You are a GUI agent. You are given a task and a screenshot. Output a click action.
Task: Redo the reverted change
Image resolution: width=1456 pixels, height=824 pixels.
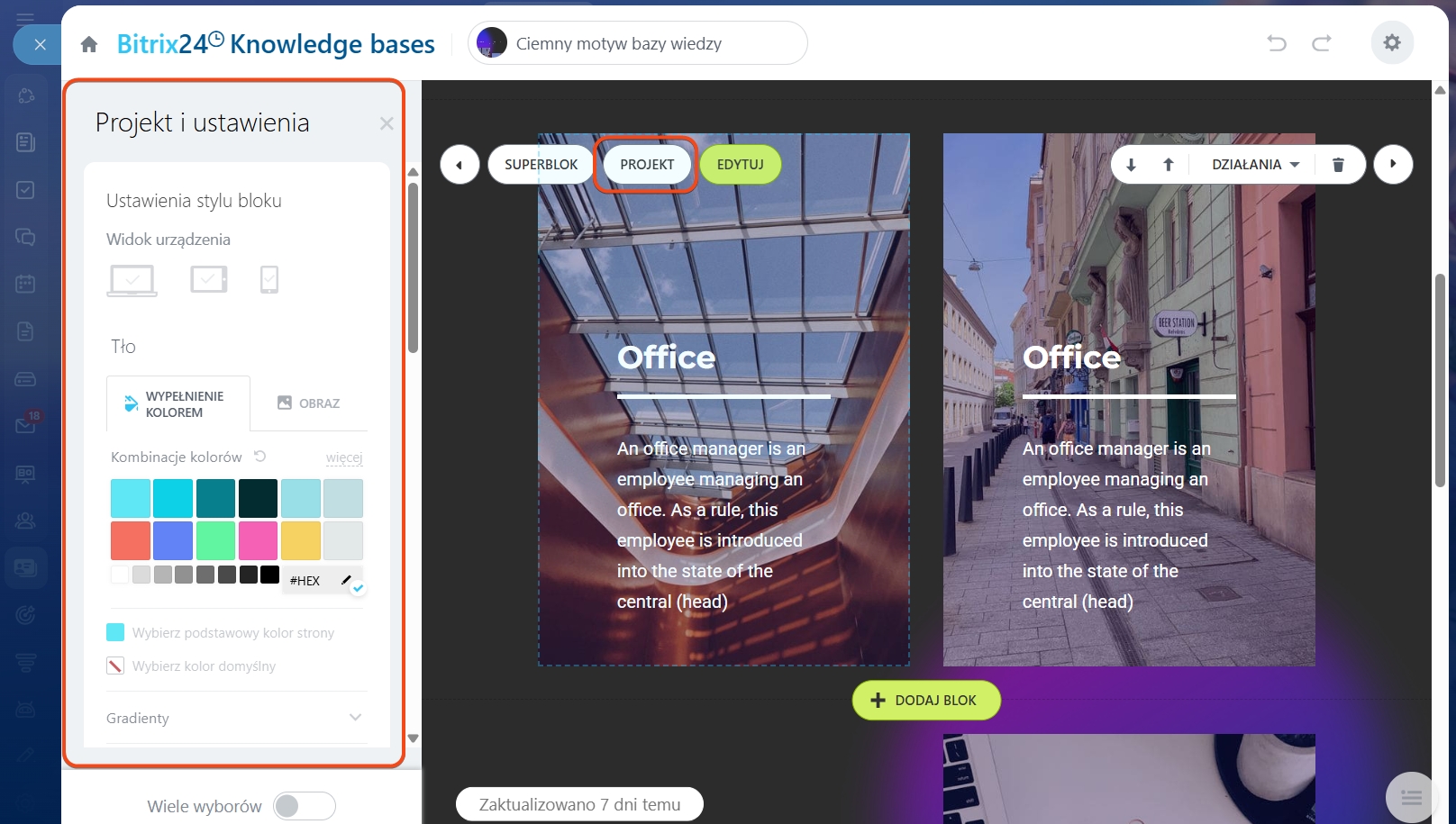pos(1322,43)
